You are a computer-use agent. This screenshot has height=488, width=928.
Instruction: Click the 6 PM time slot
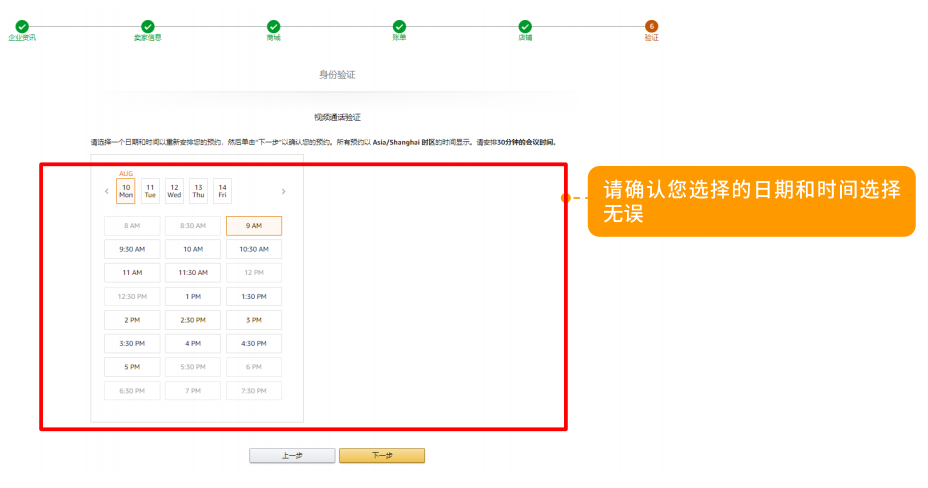click(x=254, y=367)
